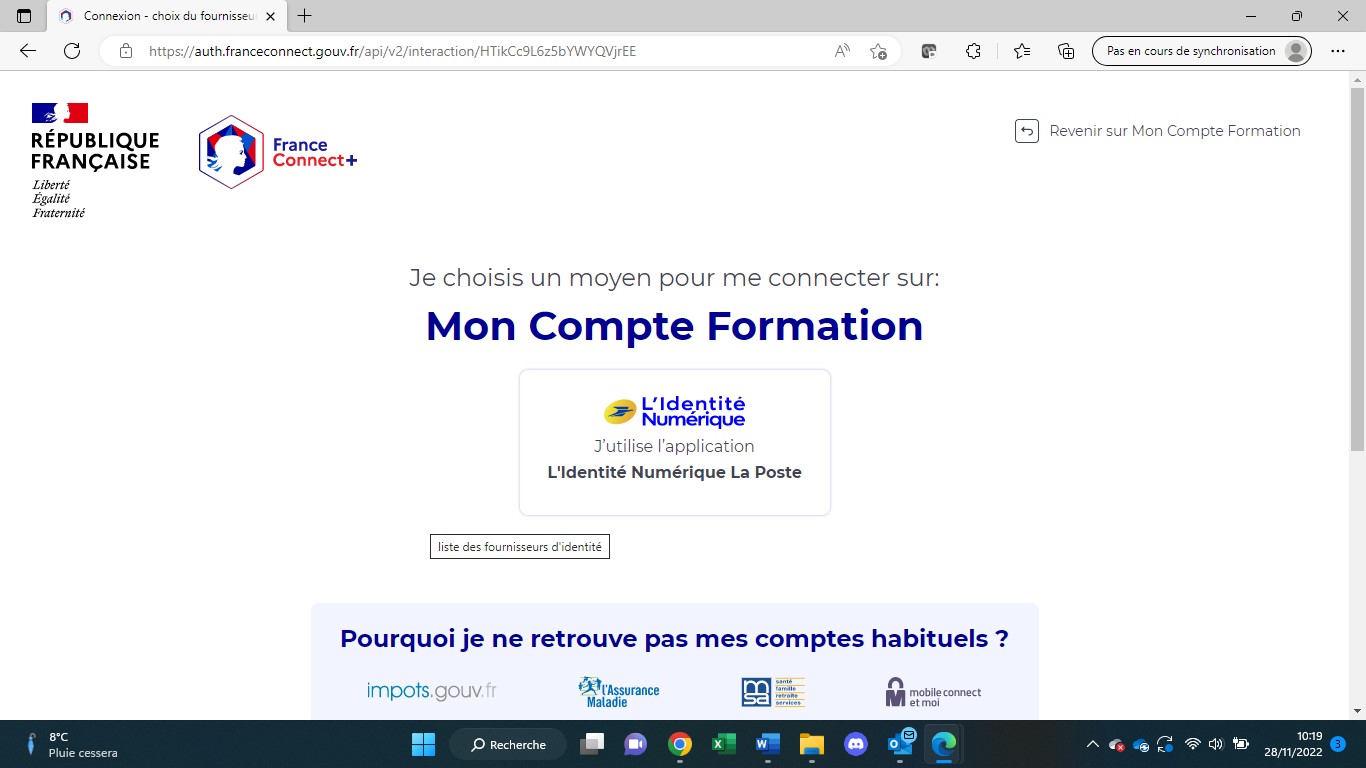
Task: Open Outlook from taskbar
Action: (x=900, y=744)
